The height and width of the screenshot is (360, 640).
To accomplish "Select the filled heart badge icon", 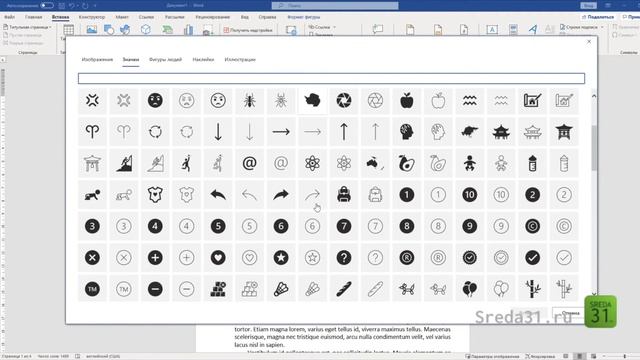I will coord(218,258).
